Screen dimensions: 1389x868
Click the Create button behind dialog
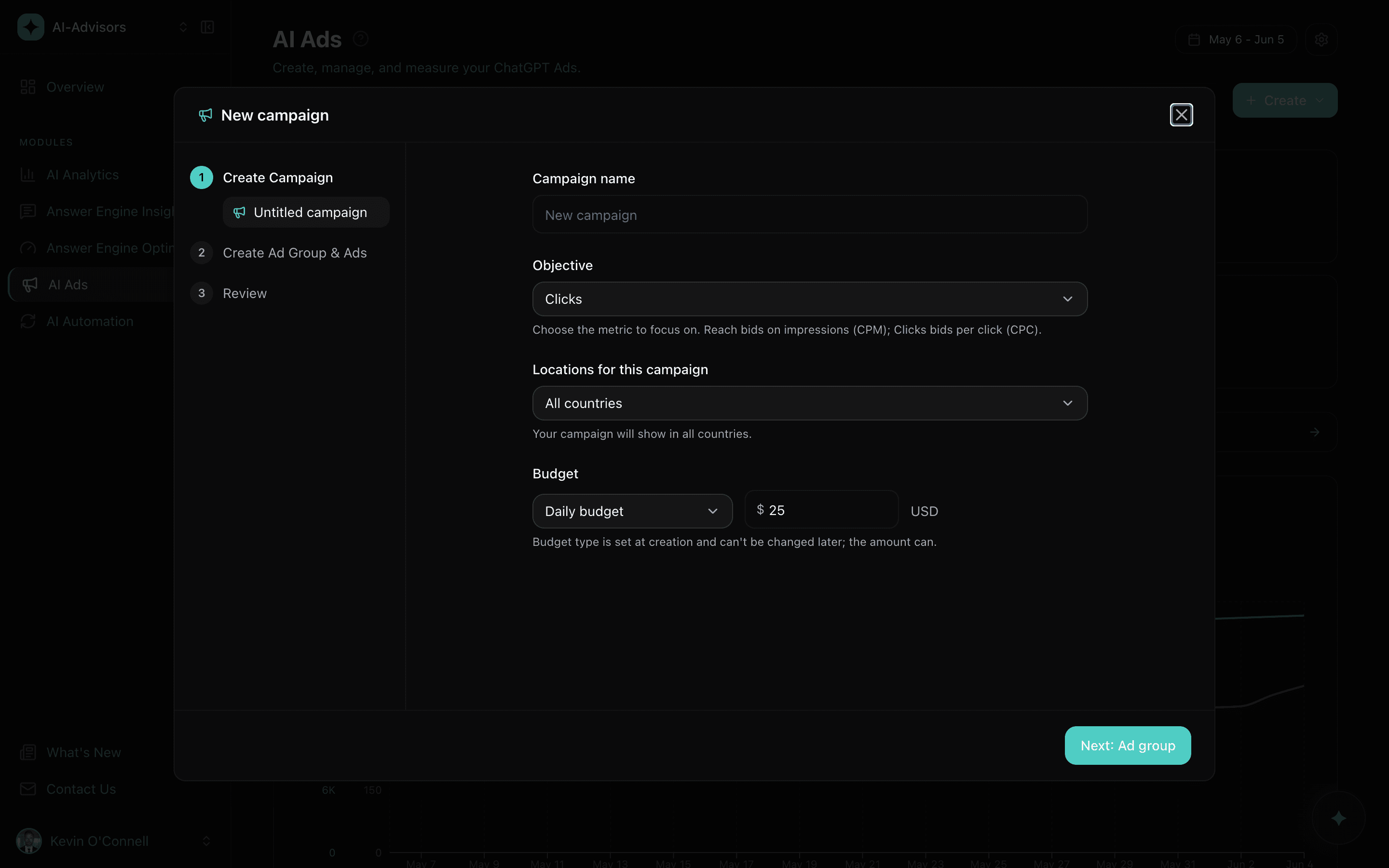point(1284,100)
